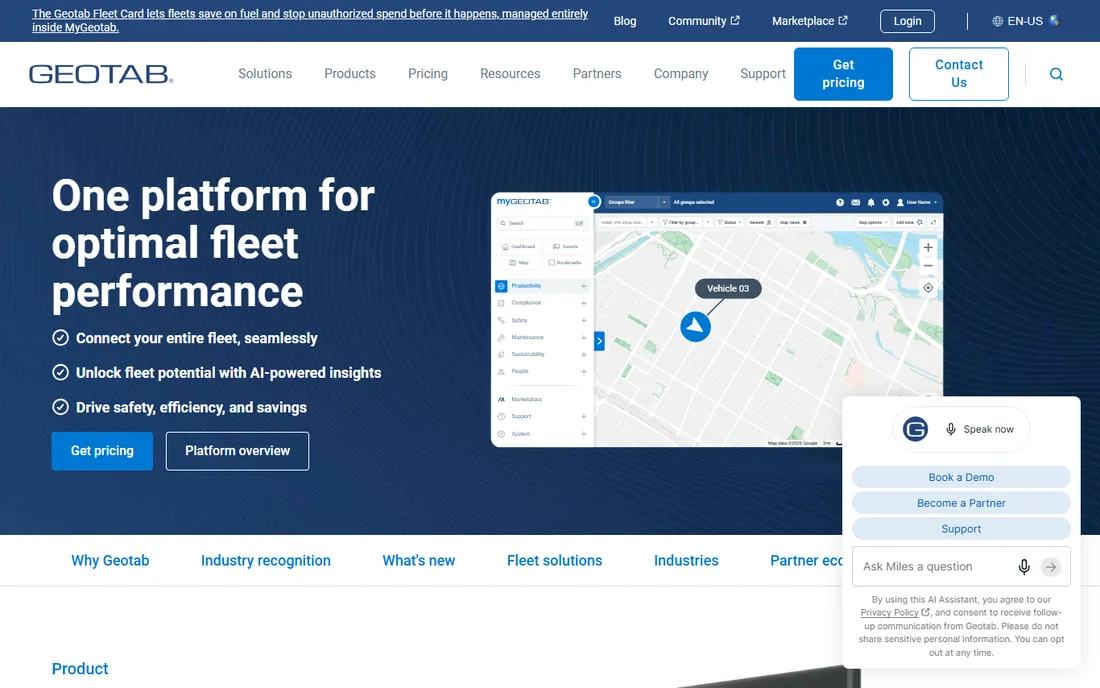The image size is (1100, 688).
Task: Click the help icon in MyGeotab preview
Action: 840,202
